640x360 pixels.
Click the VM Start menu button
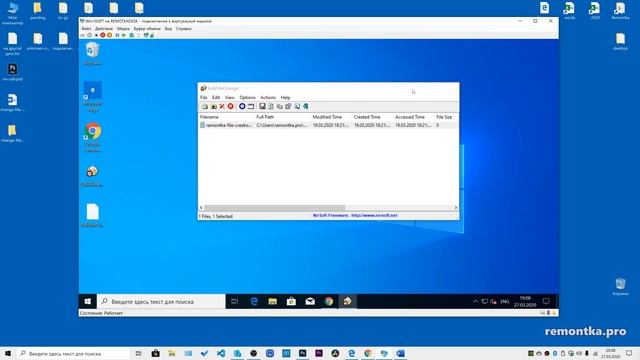pyautogui.click(x=88, y=302)
